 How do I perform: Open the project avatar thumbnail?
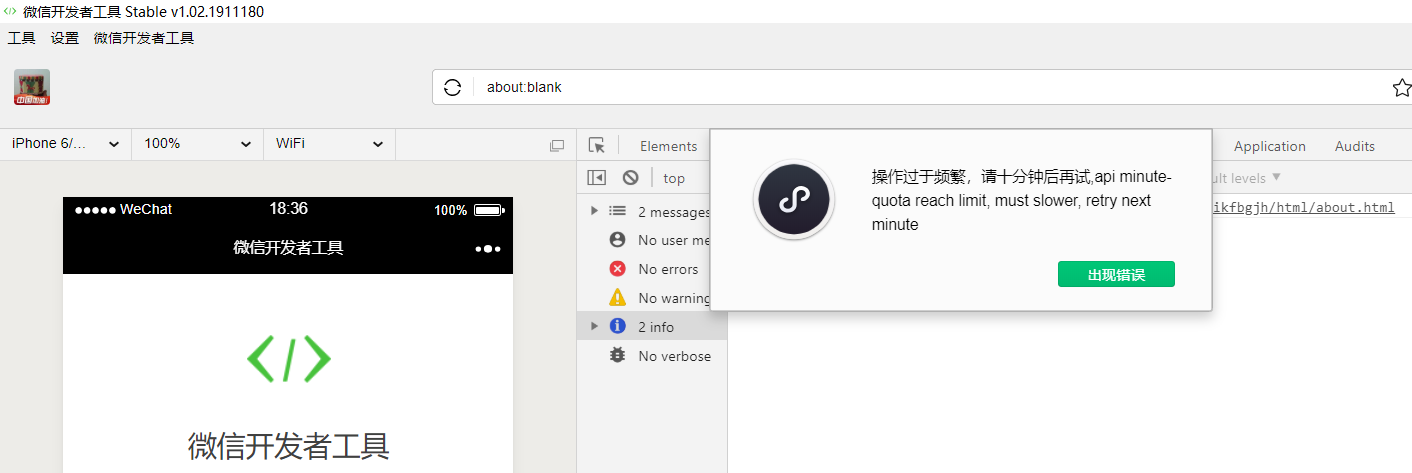click(x=32, y=87)
